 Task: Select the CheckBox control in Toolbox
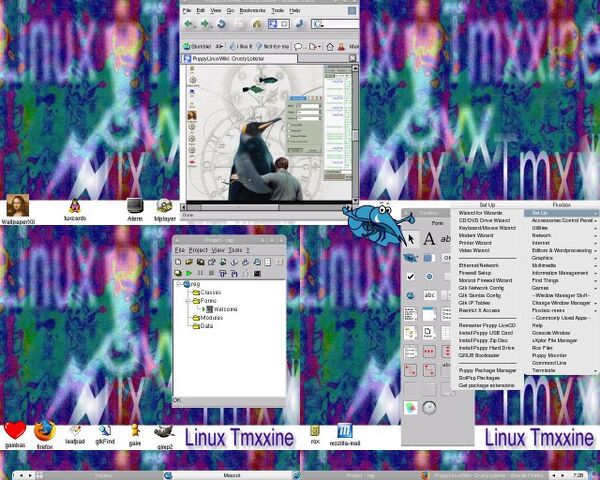coord(411,276)
